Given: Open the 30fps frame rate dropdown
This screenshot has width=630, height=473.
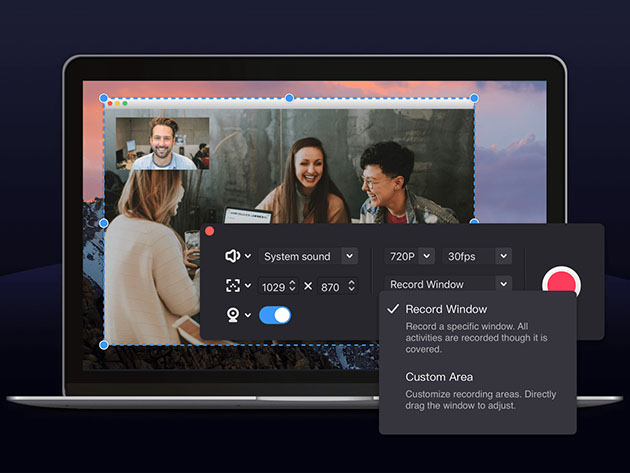Looking at the screenshot, I should click(477, 256).
